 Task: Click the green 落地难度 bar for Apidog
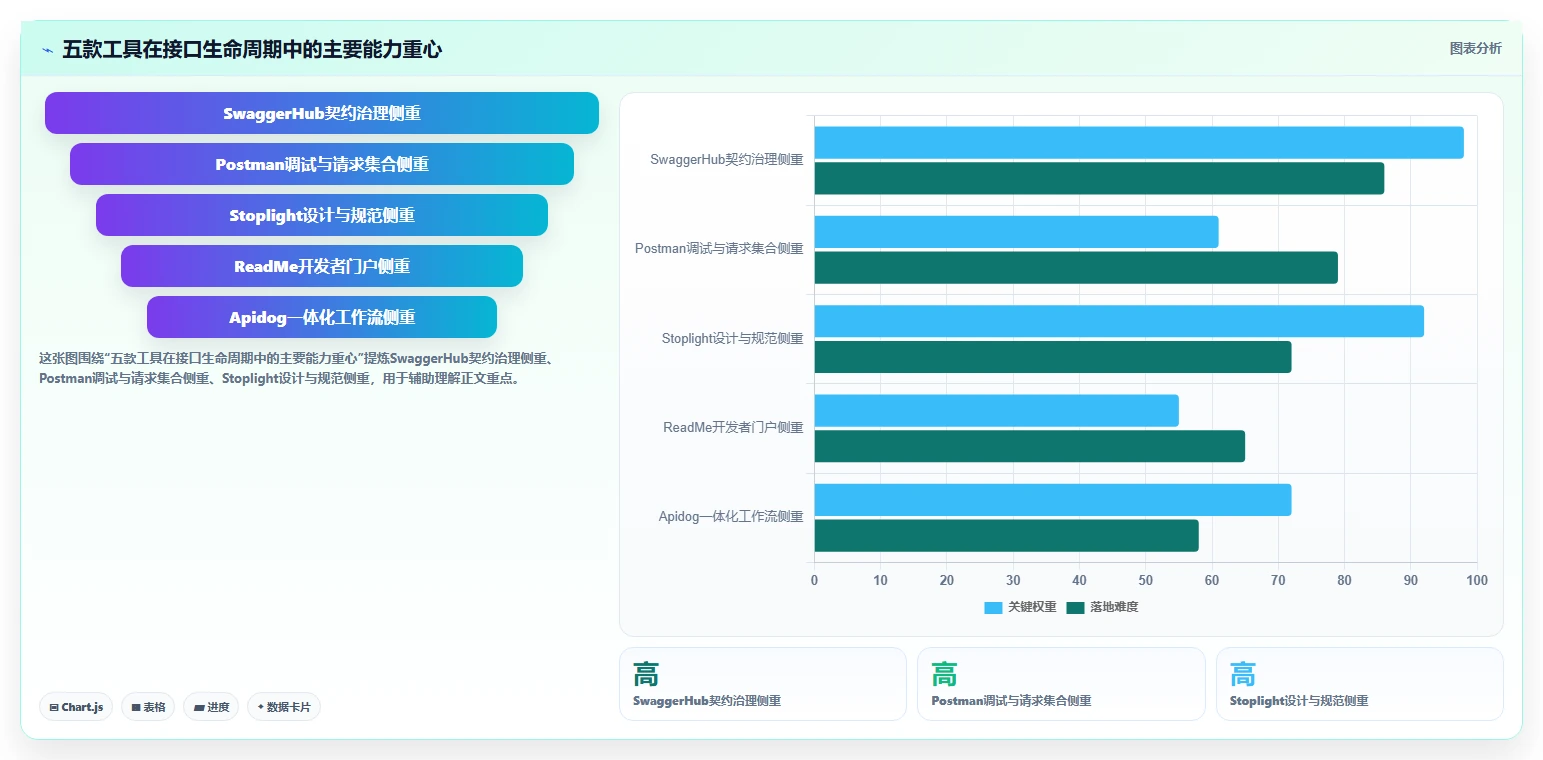click(x=1007, y=536)
